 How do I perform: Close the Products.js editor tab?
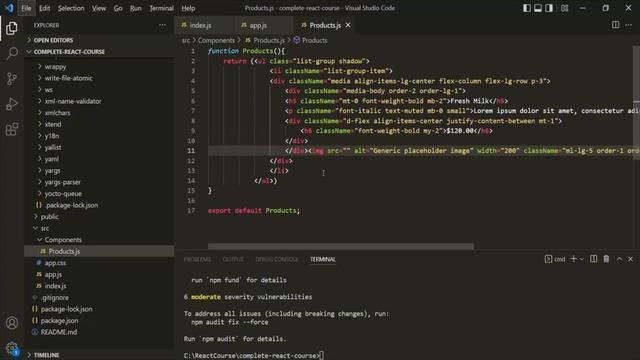point(348,25)
